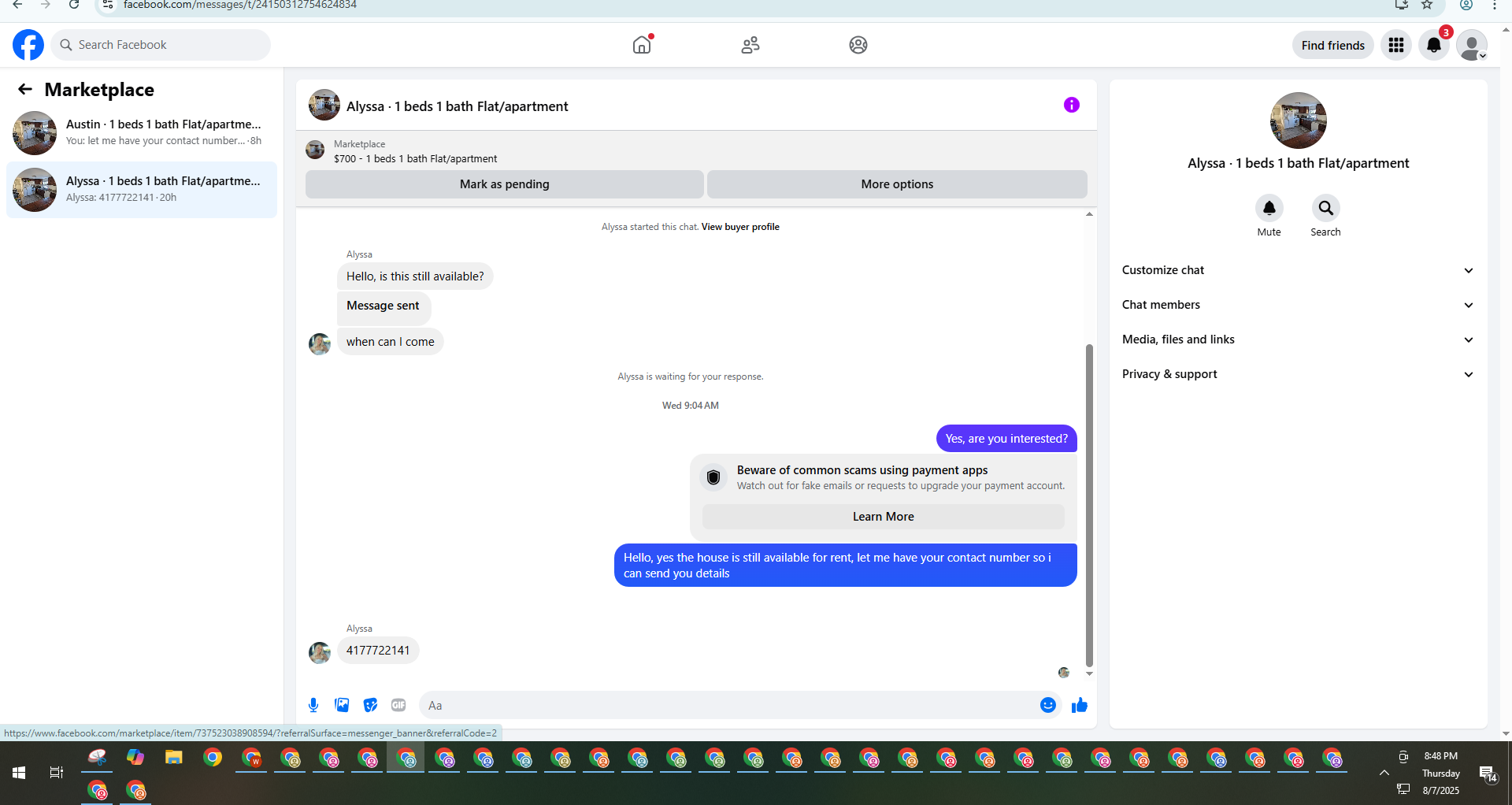
Task: Click the browser address bar URL
Action: click(x=240, y=5)
